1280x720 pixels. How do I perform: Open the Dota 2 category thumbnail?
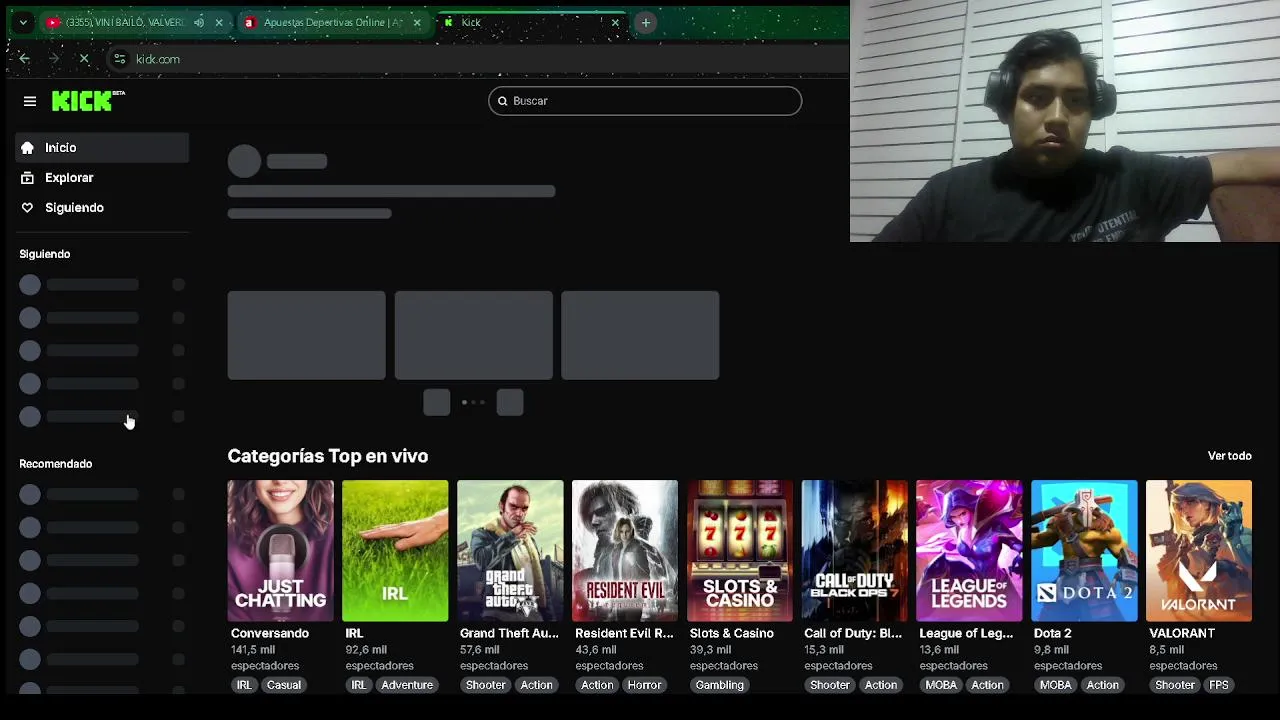click(1084, 551)
